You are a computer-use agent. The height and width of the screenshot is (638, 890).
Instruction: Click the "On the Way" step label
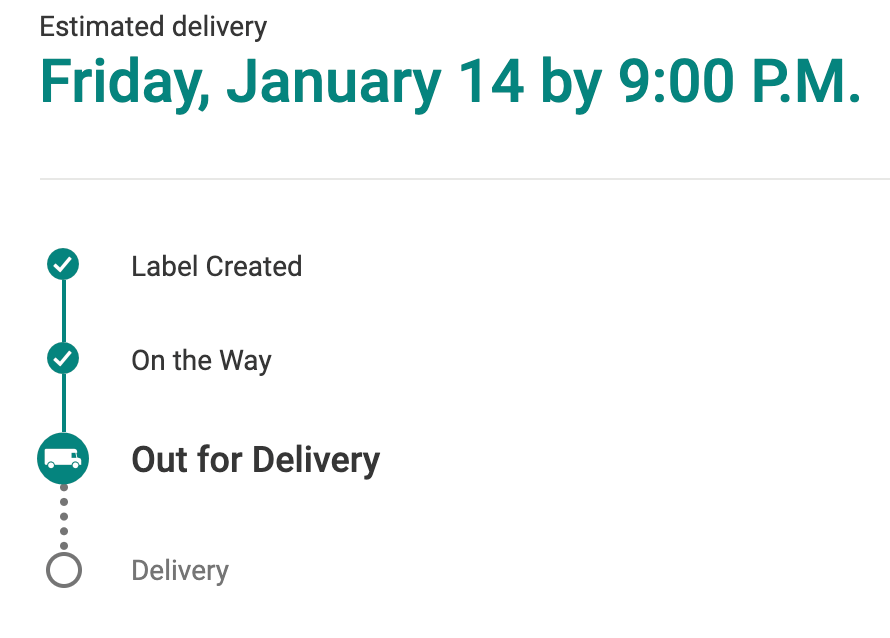[201, 360]
